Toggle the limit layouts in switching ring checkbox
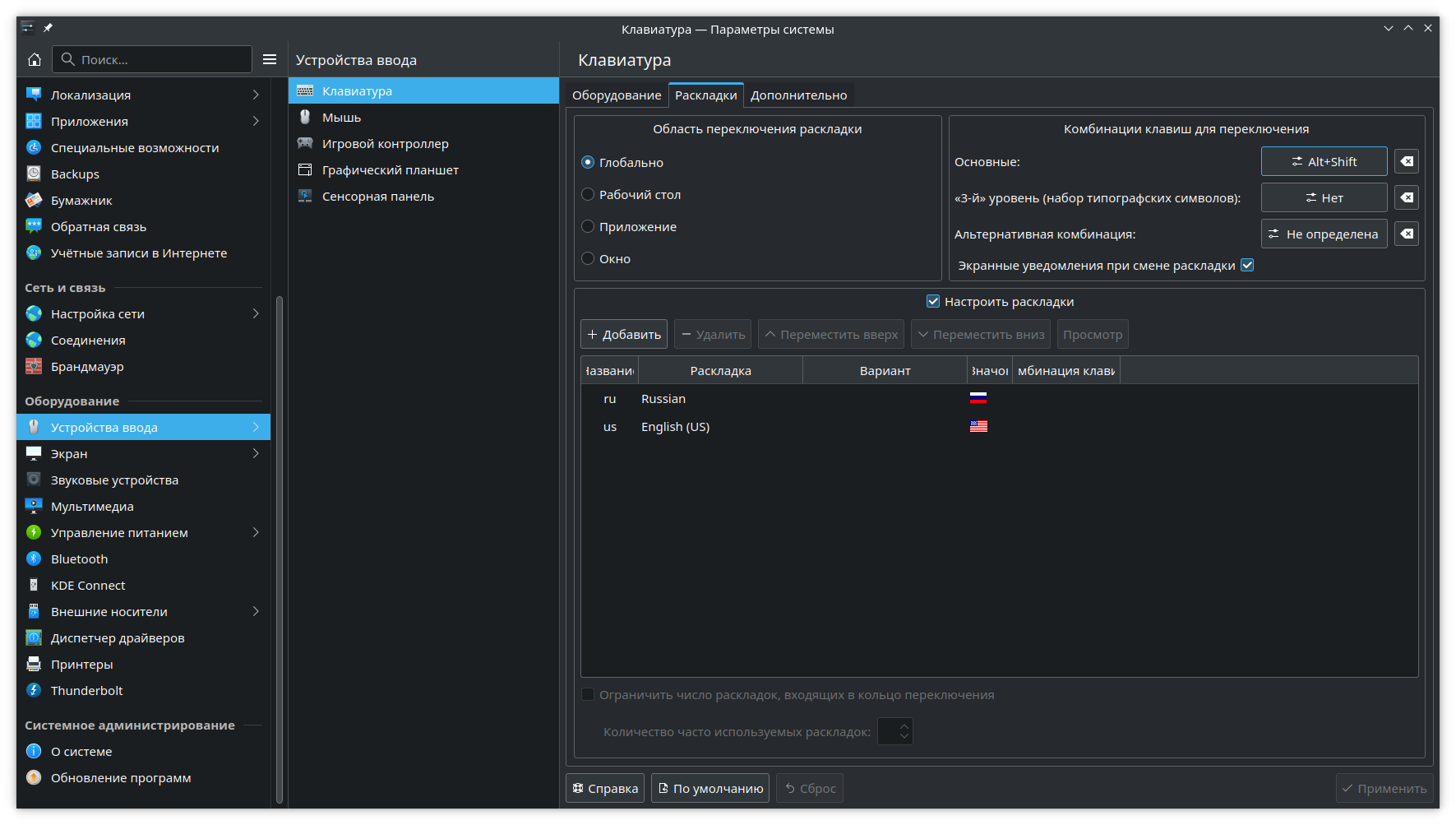This screenshot has height=825, width=1456. 588,694
